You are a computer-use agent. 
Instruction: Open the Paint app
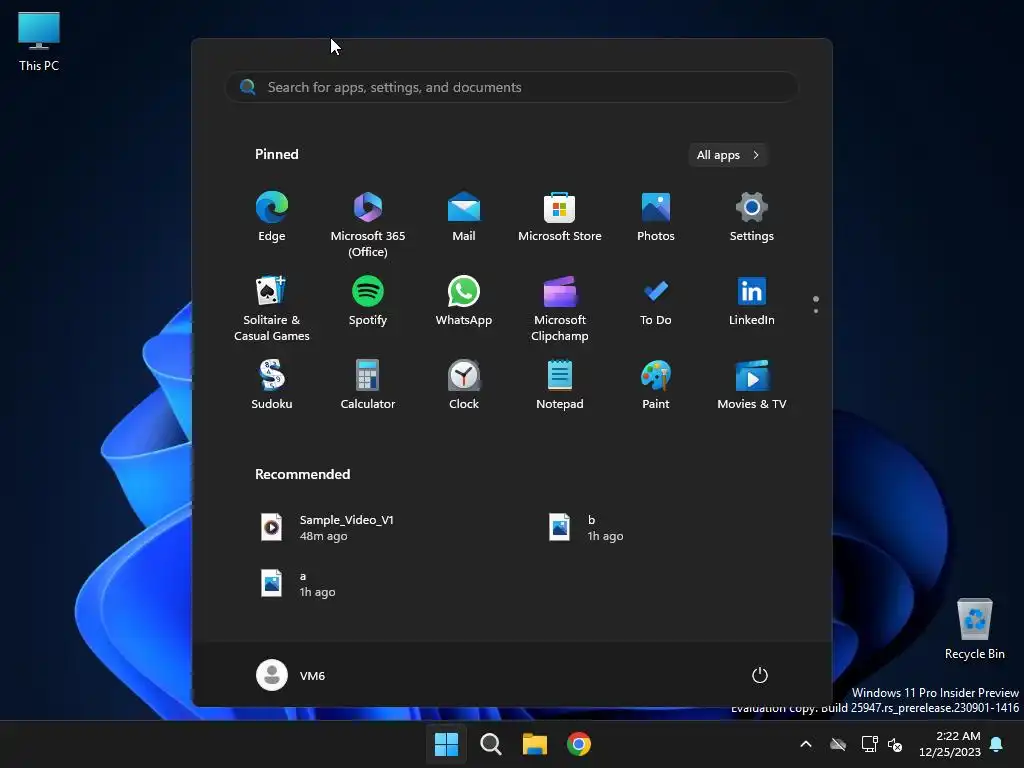tap(656, 385)
